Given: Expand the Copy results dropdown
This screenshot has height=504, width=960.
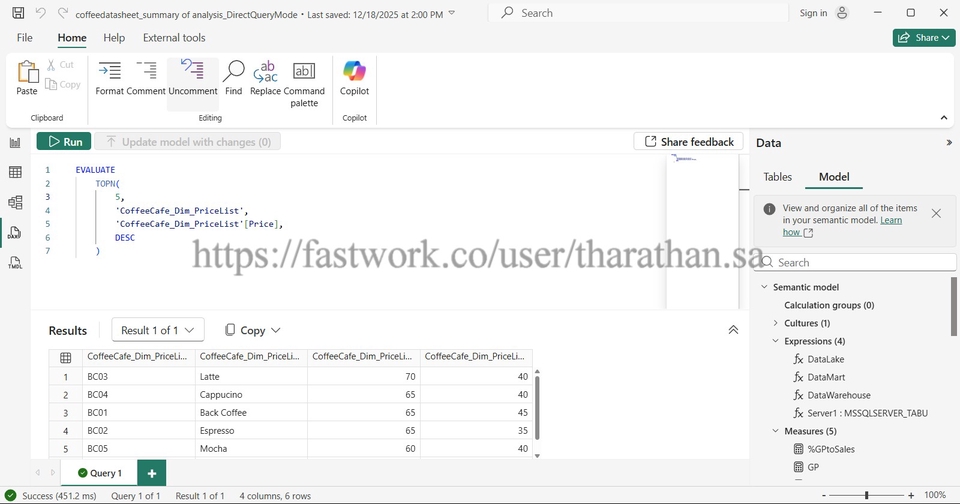Looking at the screenshot, I should [x=252, y=330].
